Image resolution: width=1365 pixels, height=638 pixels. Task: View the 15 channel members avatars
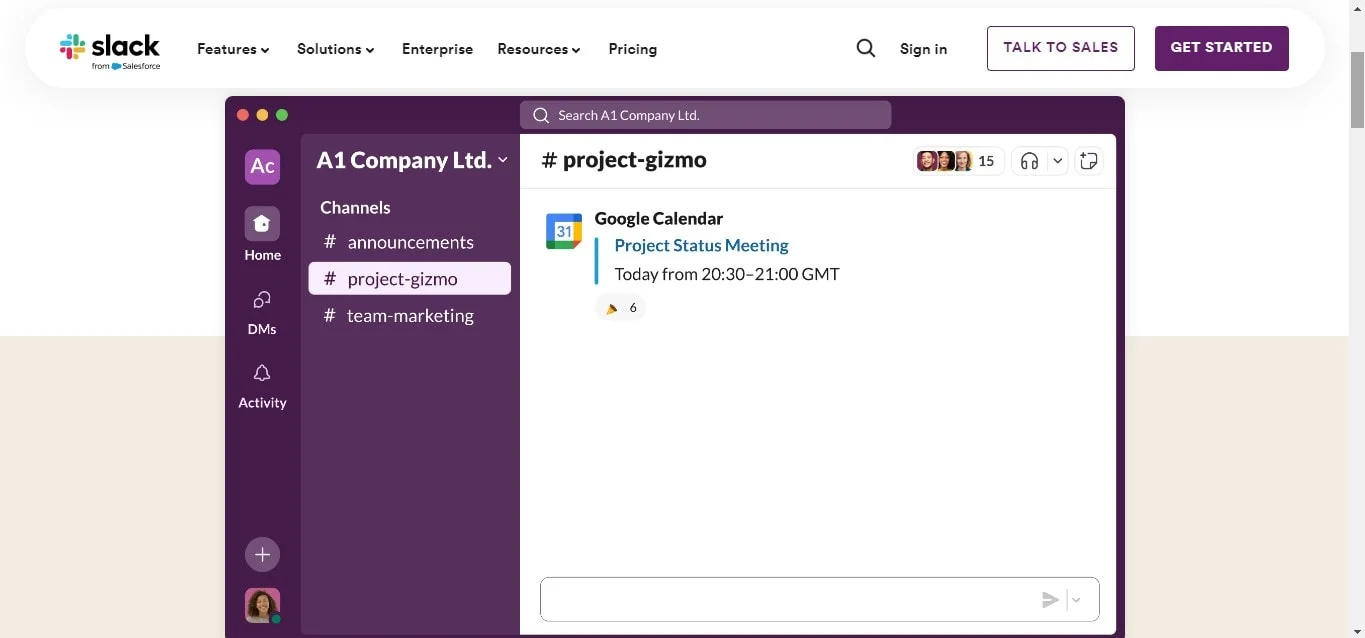coord(958,161)
